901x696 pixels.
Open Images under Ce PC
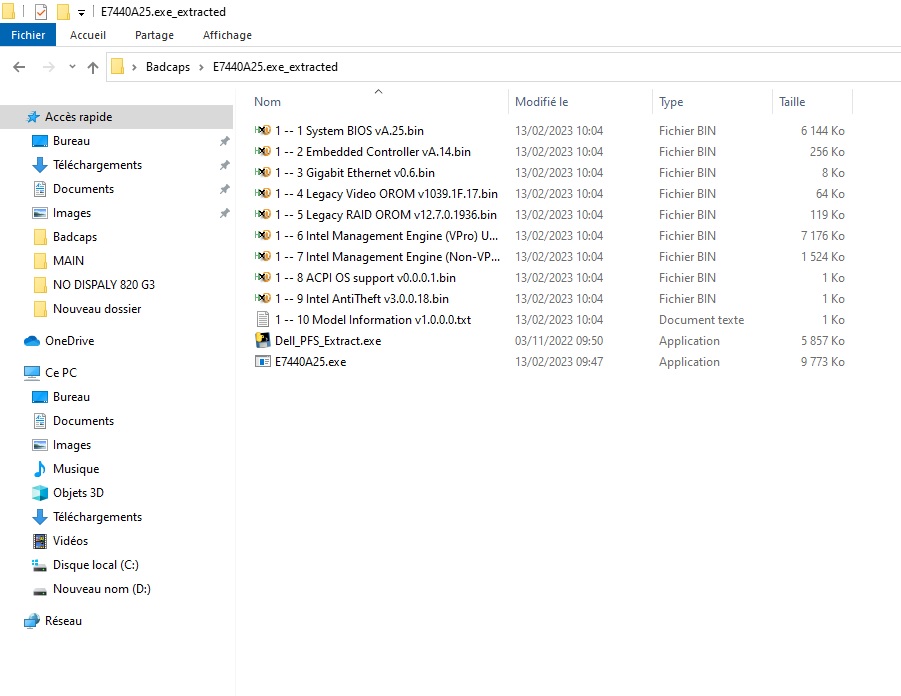pyautogui.click(x=72, y=445)
